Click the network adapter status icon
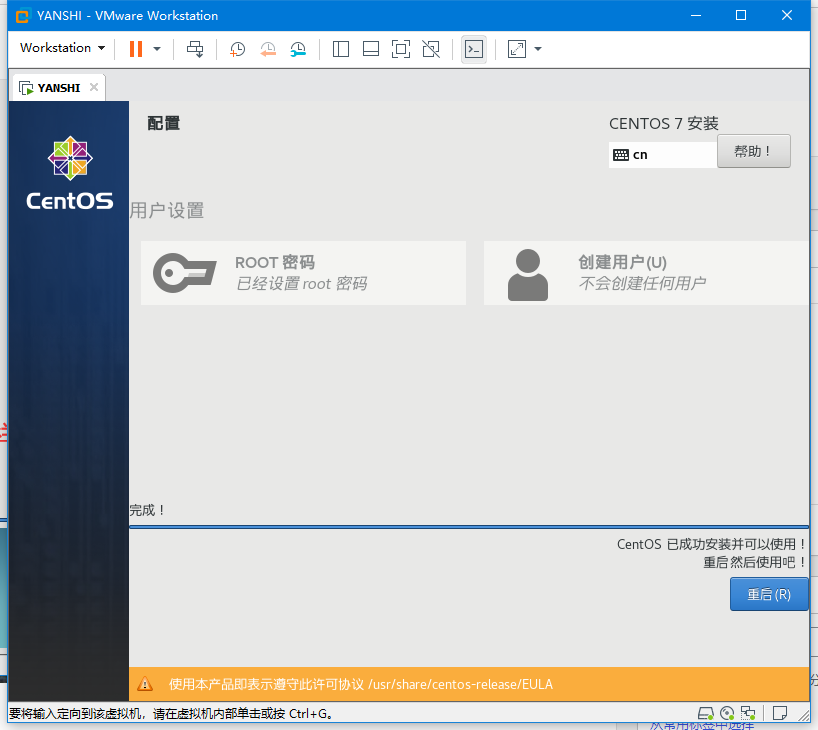Image resolution: width=818 pixels, height=730 pixels. (748, 713)
